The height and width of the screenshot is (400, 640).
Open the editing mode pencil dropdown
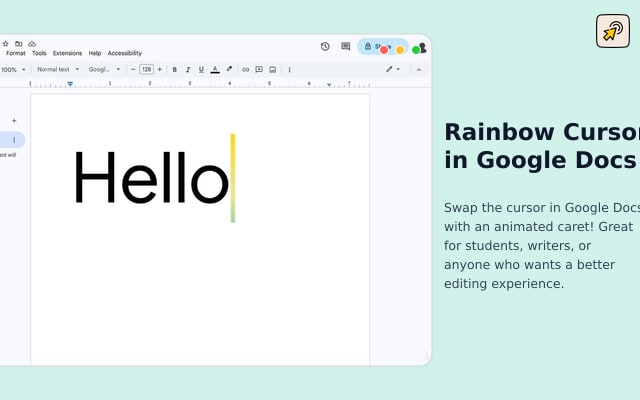coord(393,69)
